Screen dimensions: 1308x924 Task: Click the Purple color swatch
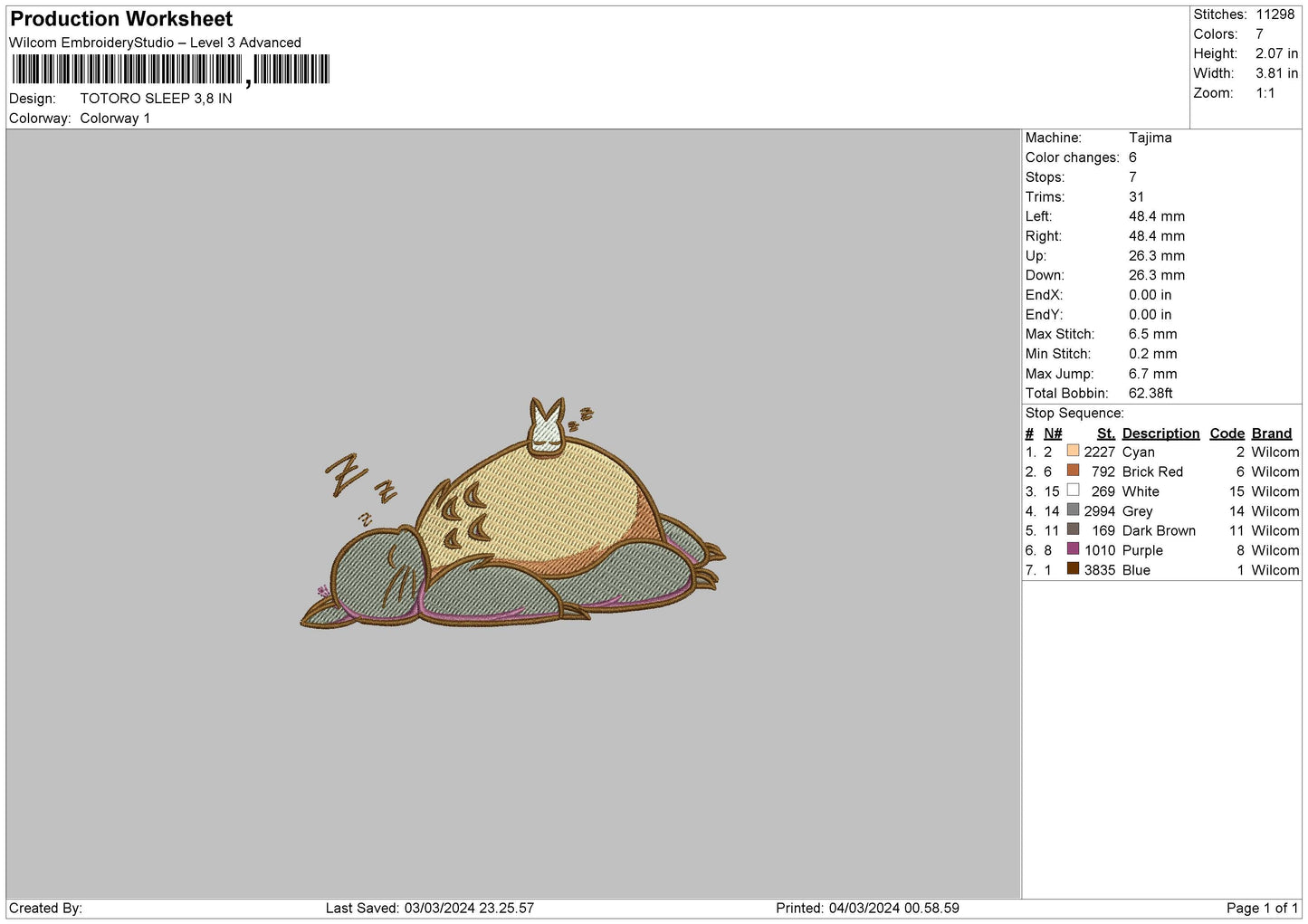pos(1073,549)
